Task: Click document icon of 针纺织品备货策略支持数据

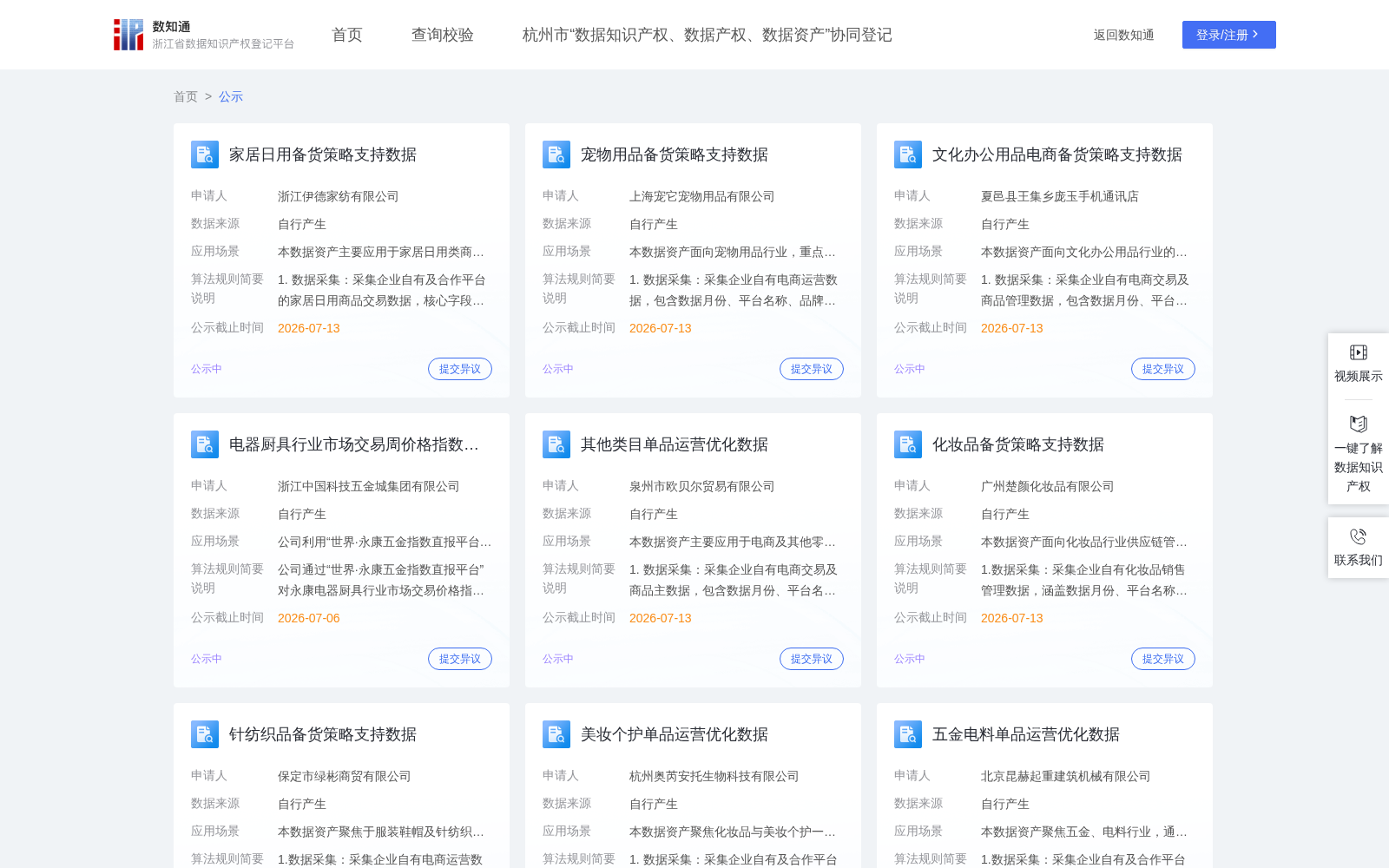Action: [x=205, y=734]
